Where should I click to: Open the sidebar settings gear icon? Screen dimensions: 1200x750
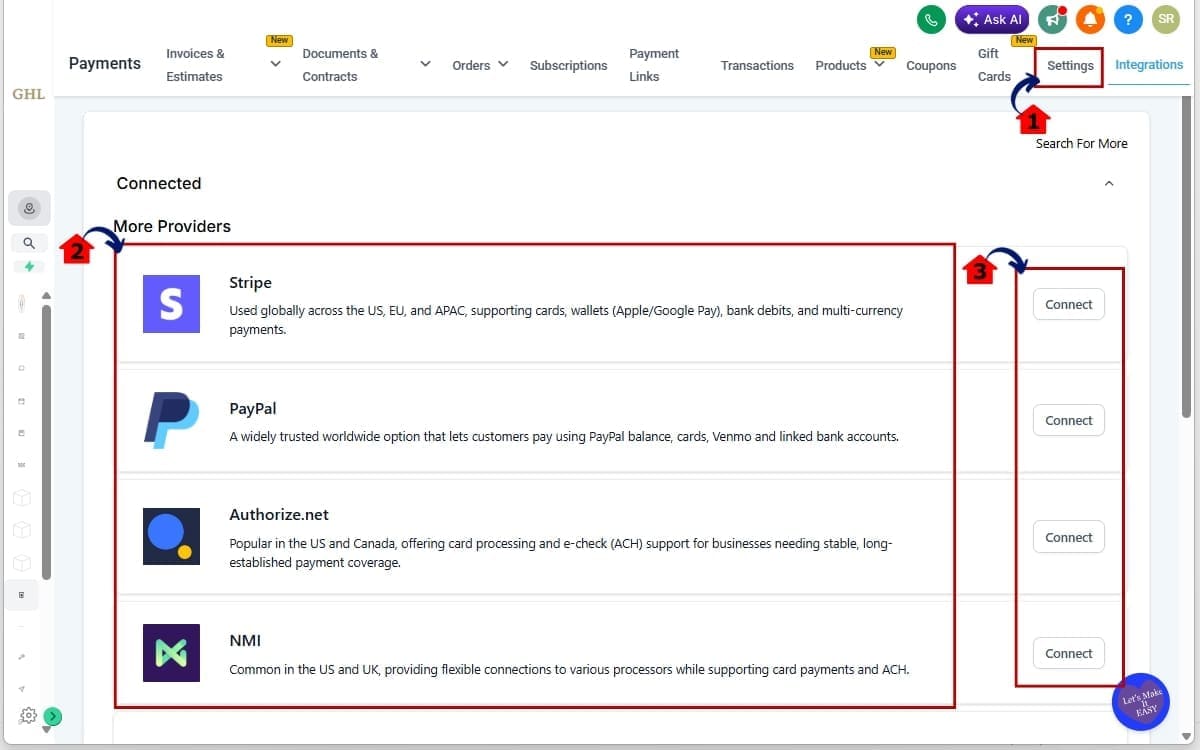29,716
